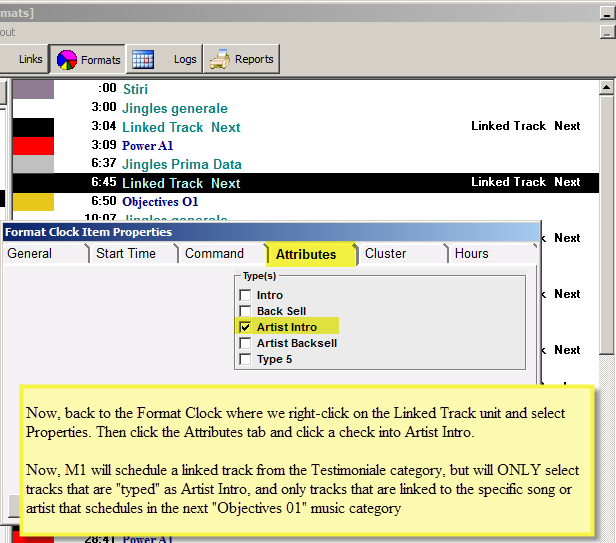Uncheck the Artist Intro checkbox
616x543 pixels.
(245, 327)
